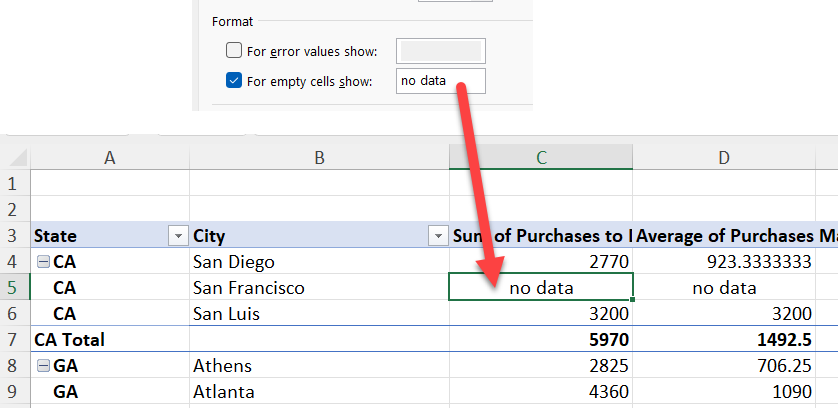838x408 pixels.
Task: Select column D header
Action: click(724, 157)
